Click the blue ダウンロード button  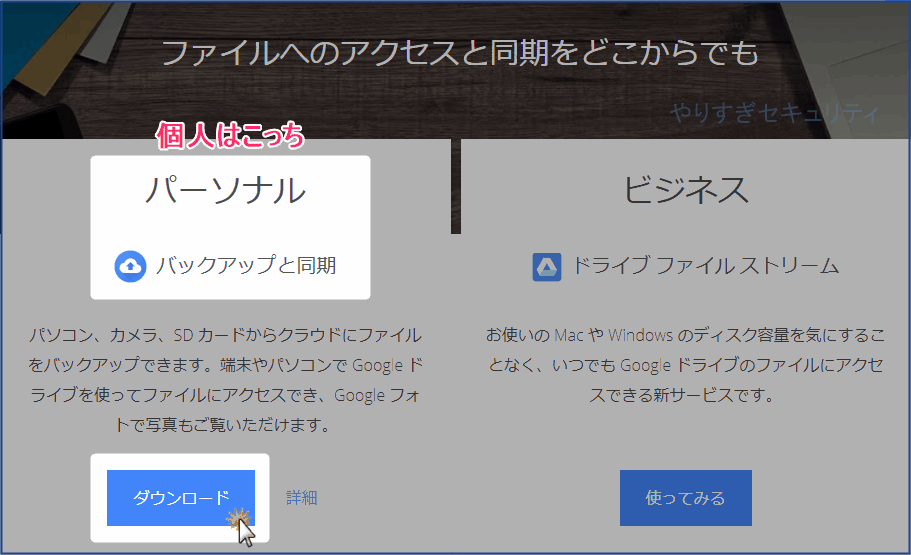181,498
